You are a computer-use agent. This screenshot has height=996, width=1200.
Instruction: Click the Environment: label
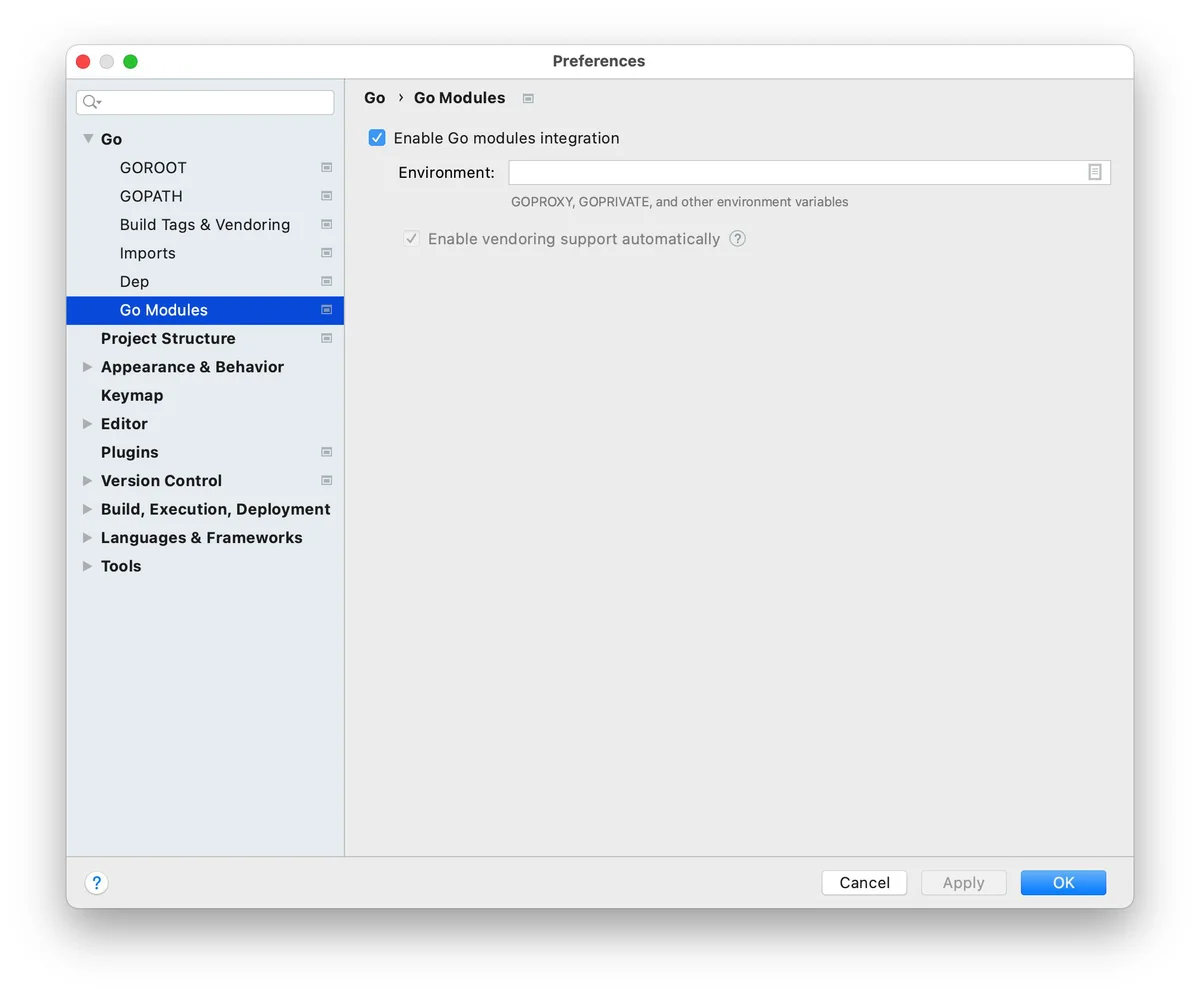[446, 173]
